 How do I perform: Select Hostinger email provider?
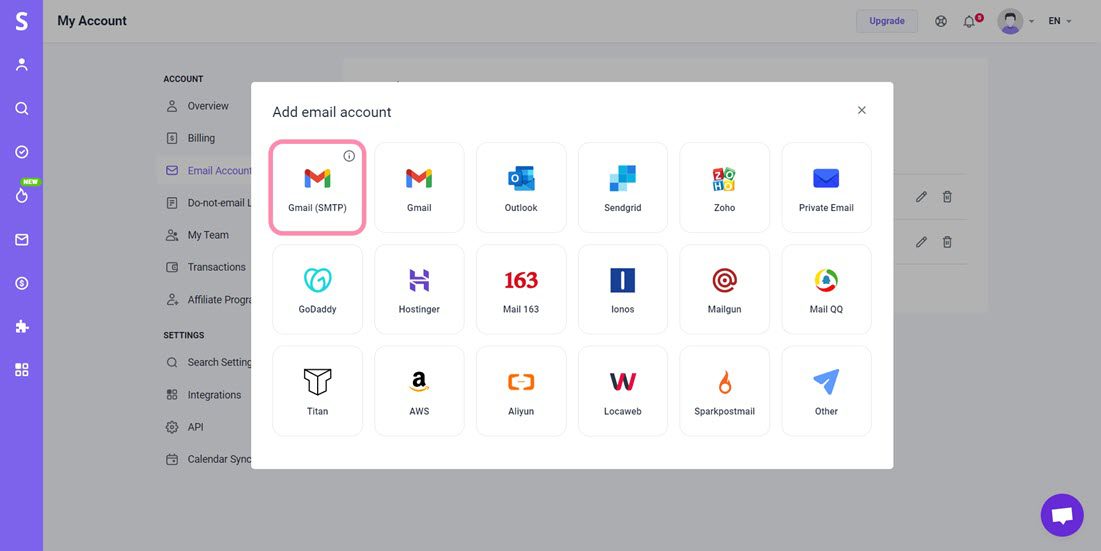point(419,290)
